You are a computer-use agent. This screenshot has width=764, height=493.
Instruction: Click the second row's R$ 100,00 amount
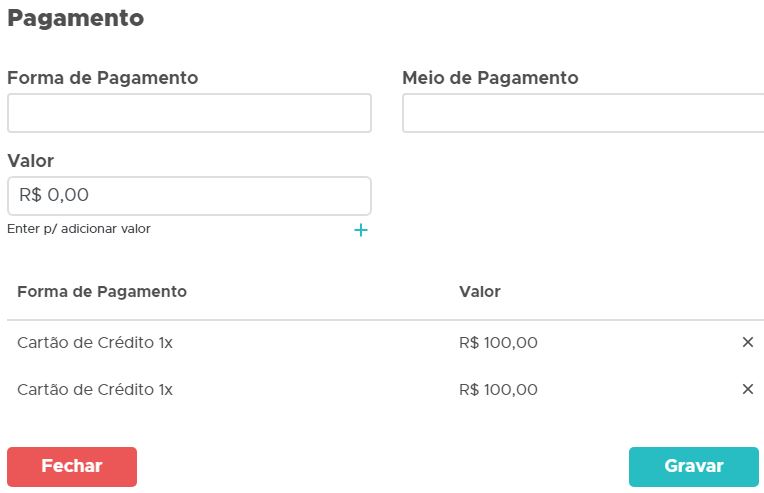tap(498, 390)
